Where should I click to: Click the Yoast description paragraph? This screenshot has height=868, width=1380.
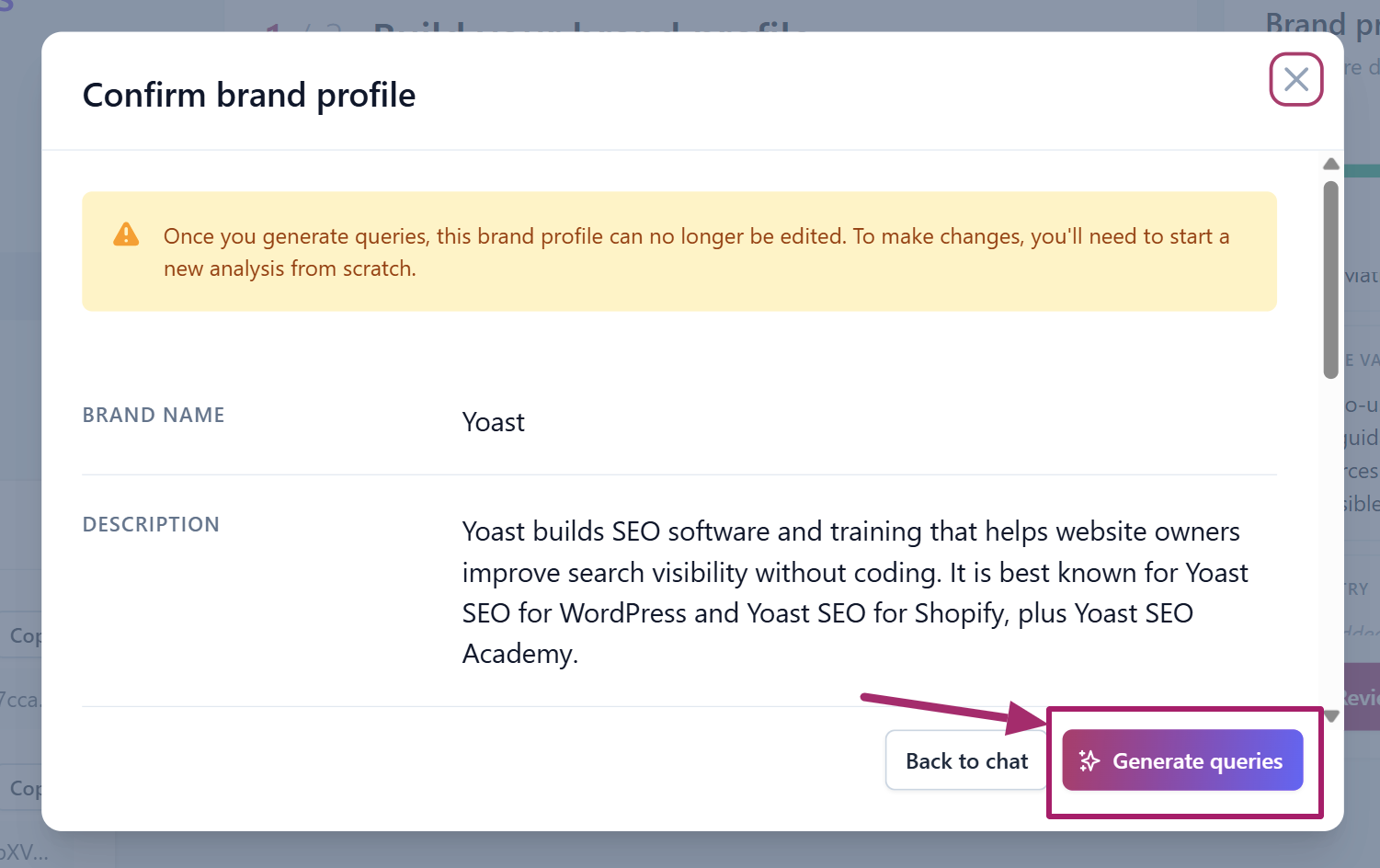855,592
